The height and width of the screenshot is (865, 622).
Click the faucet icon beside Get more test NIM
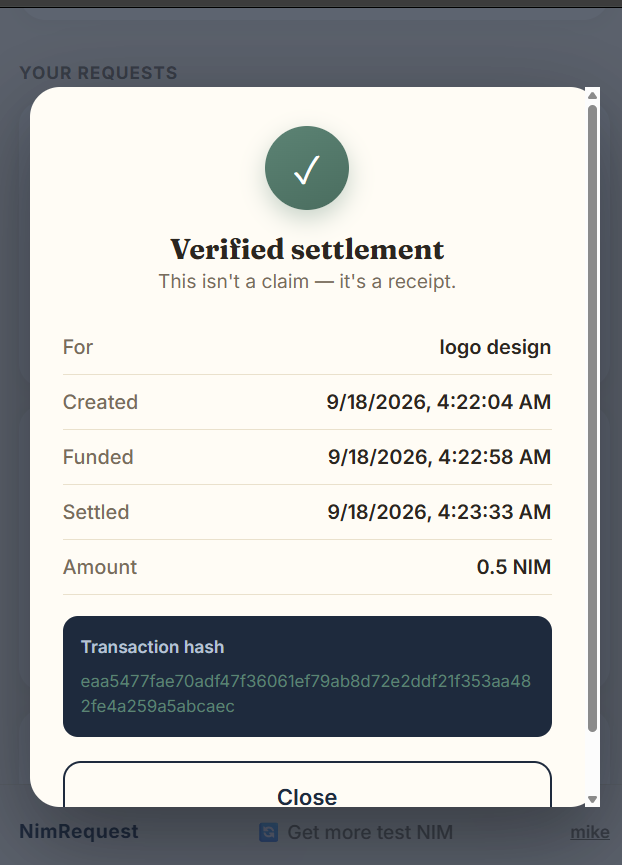[x=269, y=832]
